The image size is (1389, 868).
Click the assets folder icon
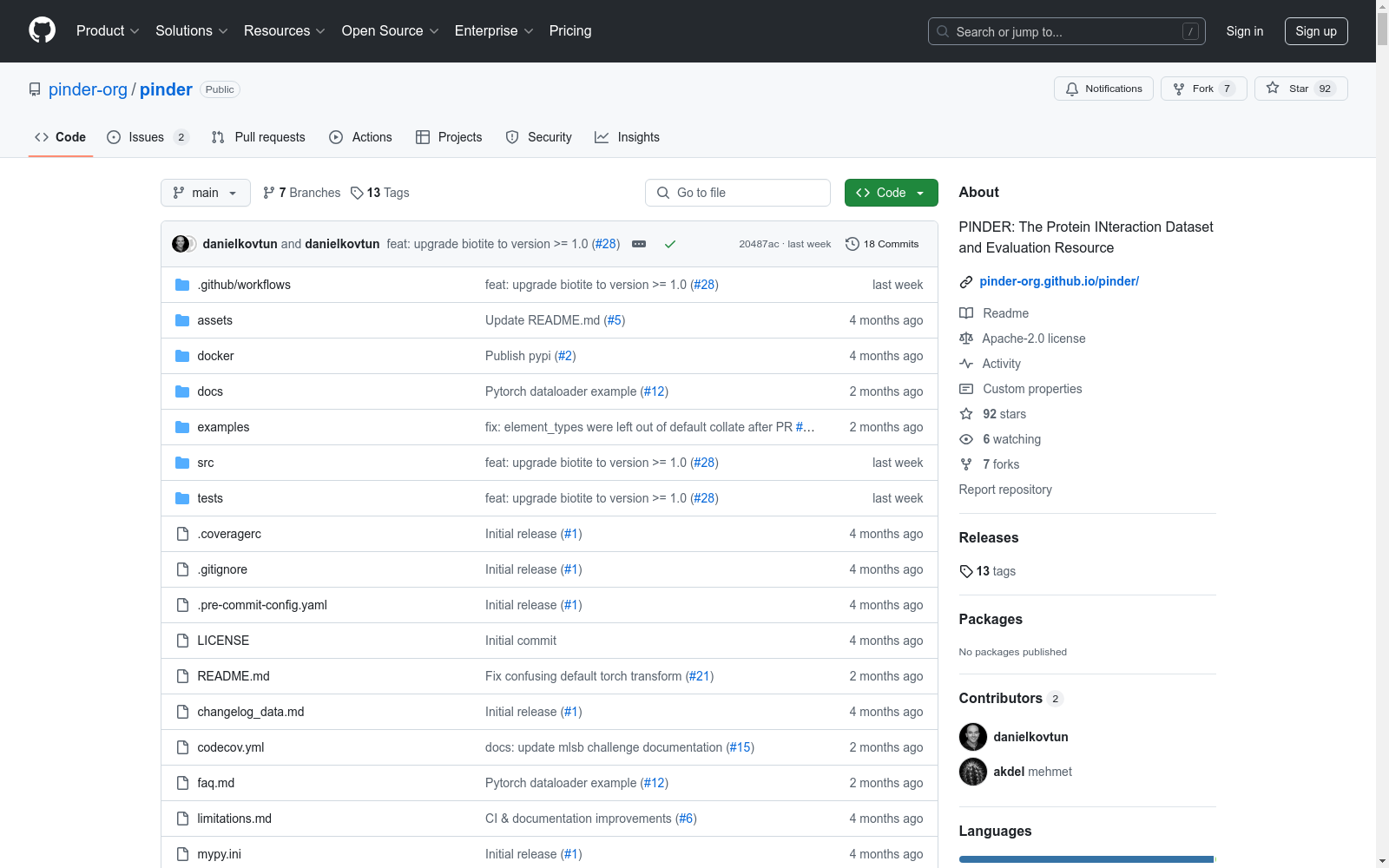182,320
